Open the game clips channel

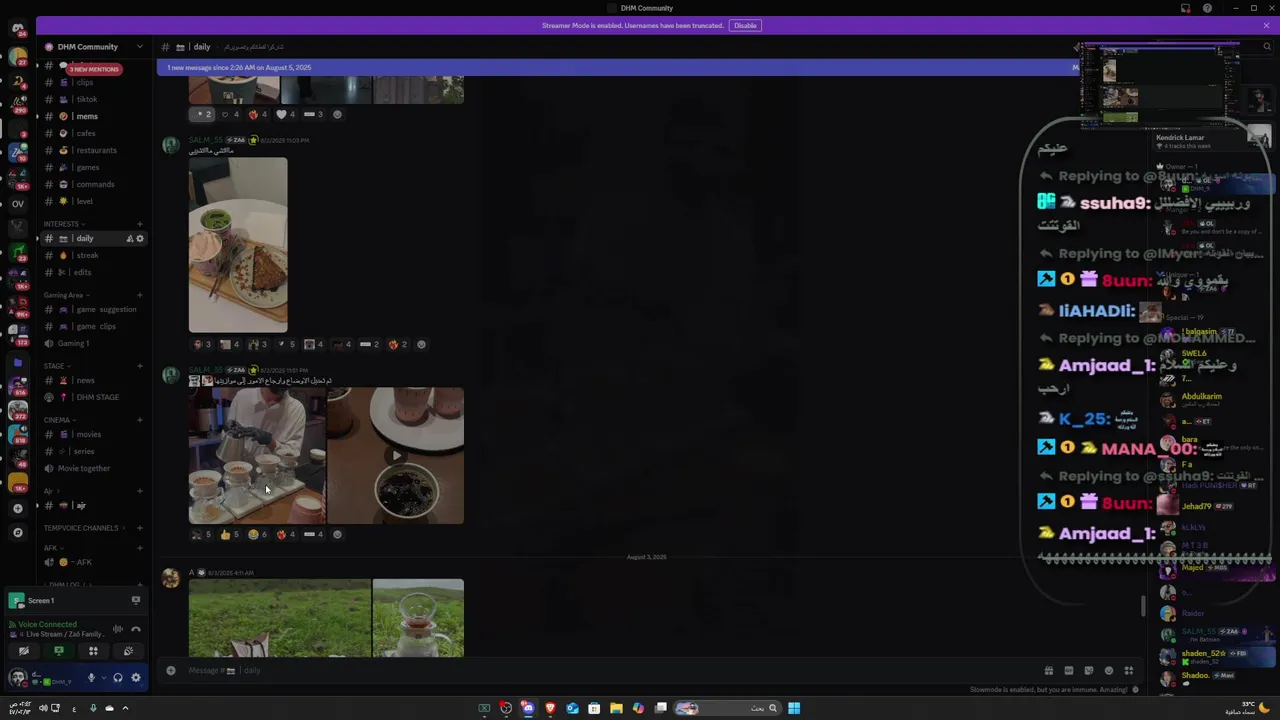pos(96,326)
